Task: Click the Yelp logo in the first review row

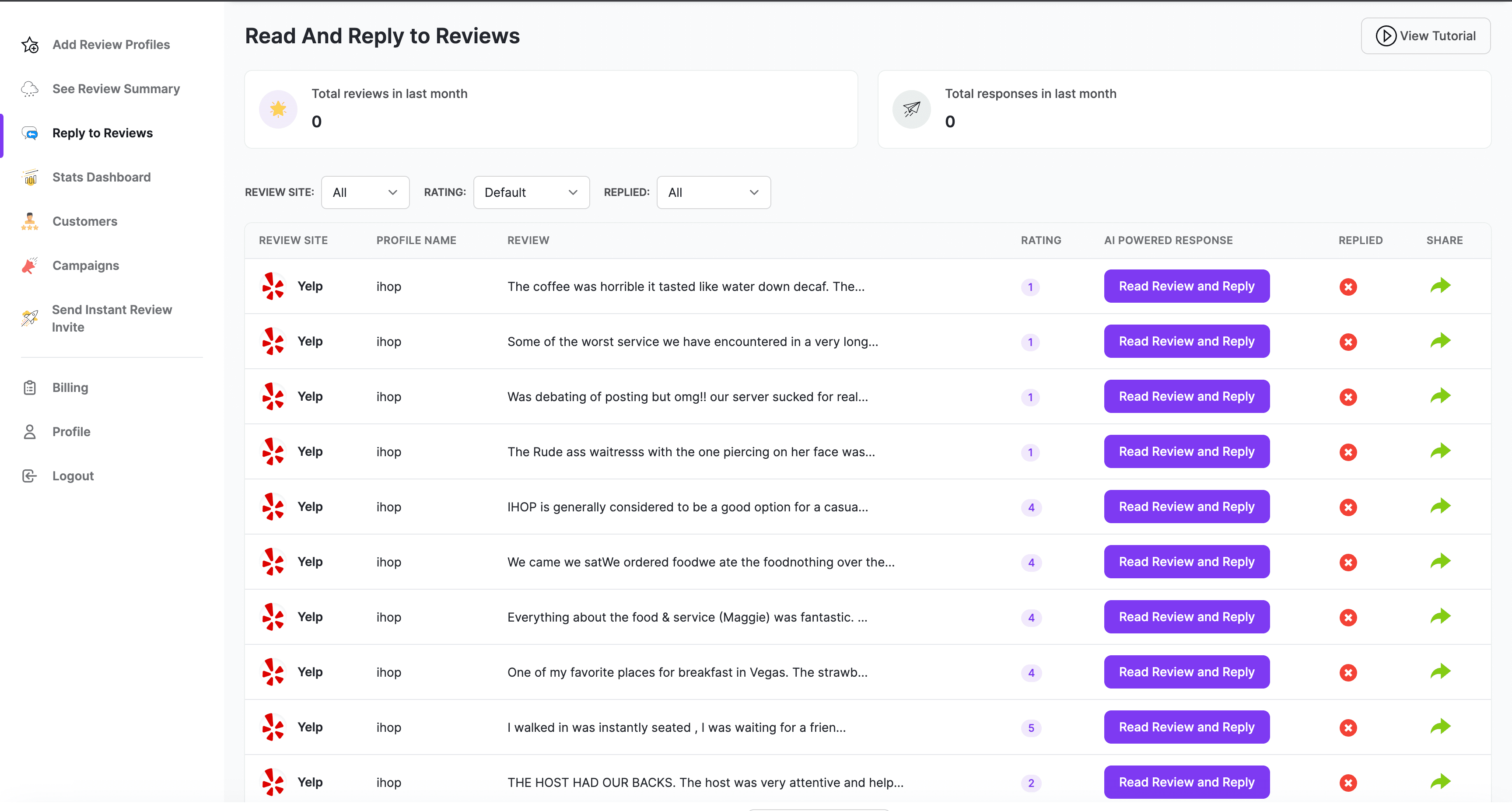Action: point(273,287)
